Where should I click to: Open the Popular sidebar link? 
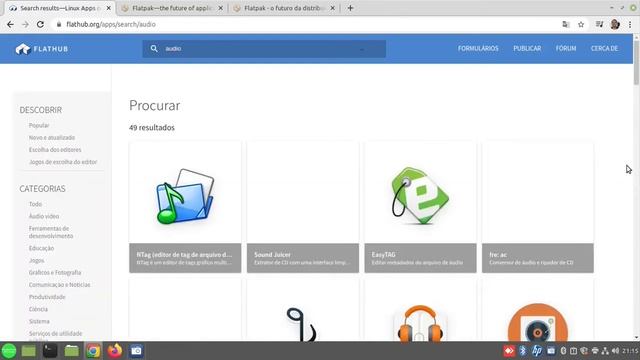pos(39,125)
